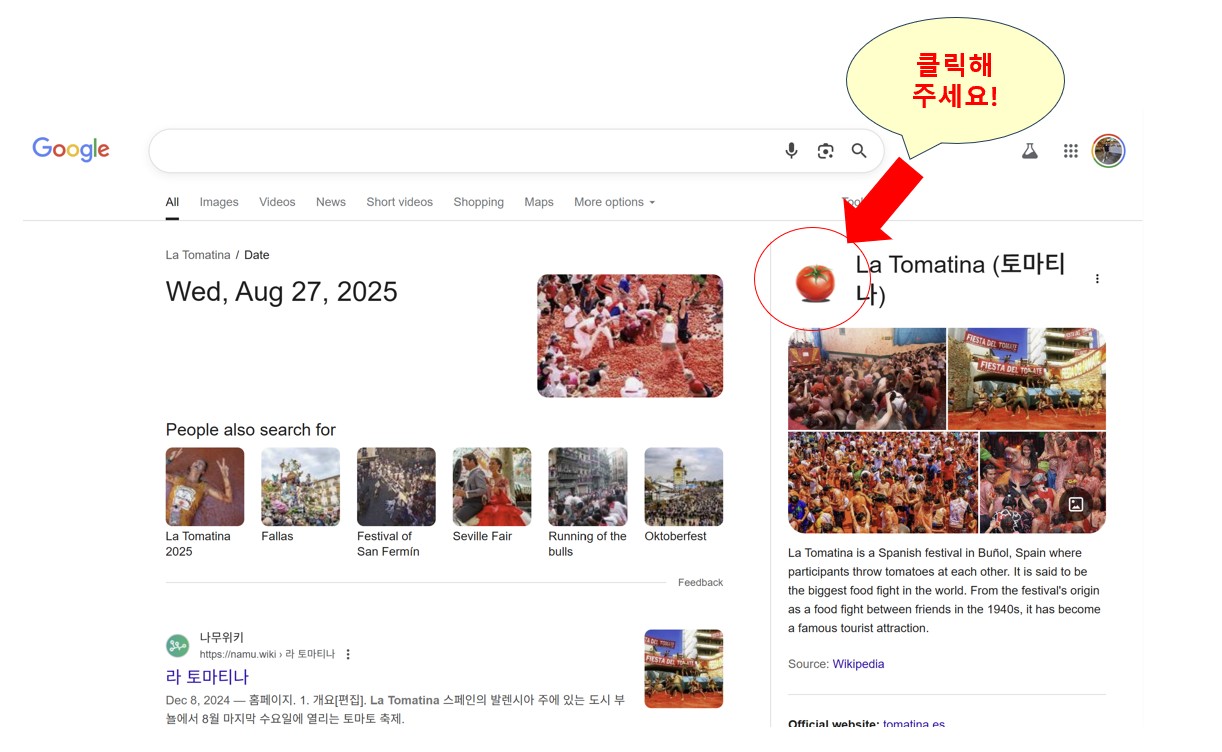Image resolution: width=1222 pixels, height=752 pixels.
Task: Click the Feedback link
Action: [x=700, y=582]
